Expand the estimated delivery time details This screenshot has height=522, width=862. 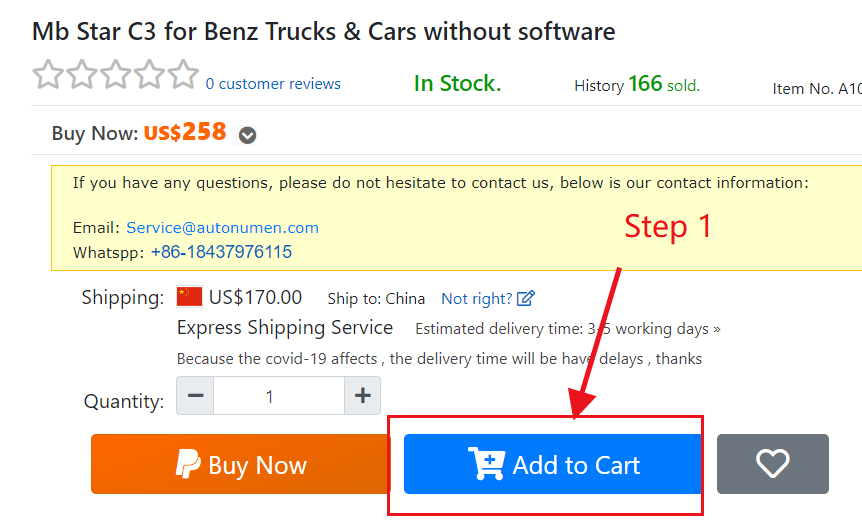pyautogui.click(x=568, y=329)
